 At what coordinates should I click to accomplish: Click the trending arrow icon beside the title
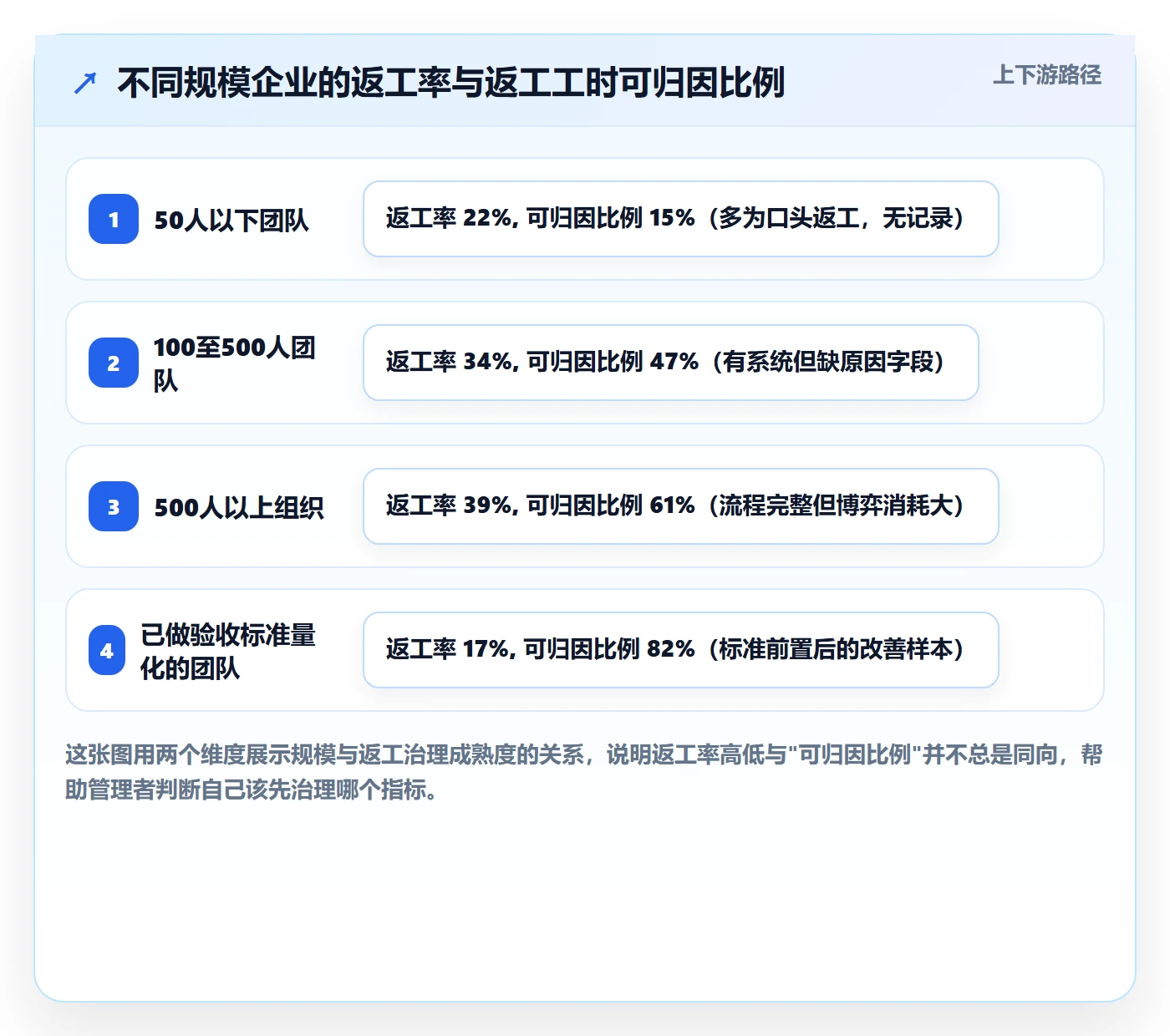(x=85, y=83)
